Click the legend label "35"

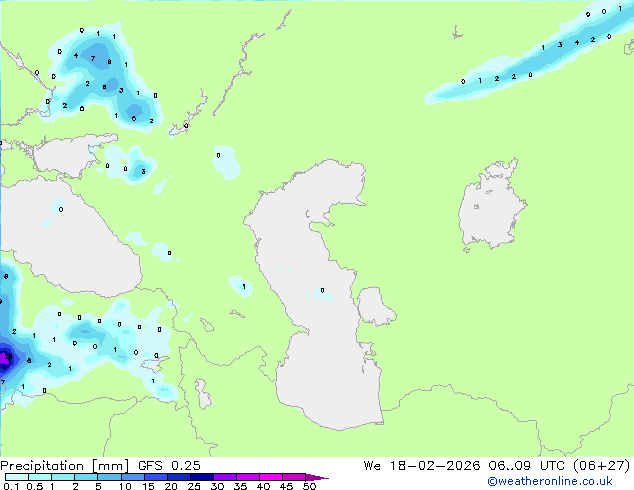pyautogui.click(x=240, y=486)
